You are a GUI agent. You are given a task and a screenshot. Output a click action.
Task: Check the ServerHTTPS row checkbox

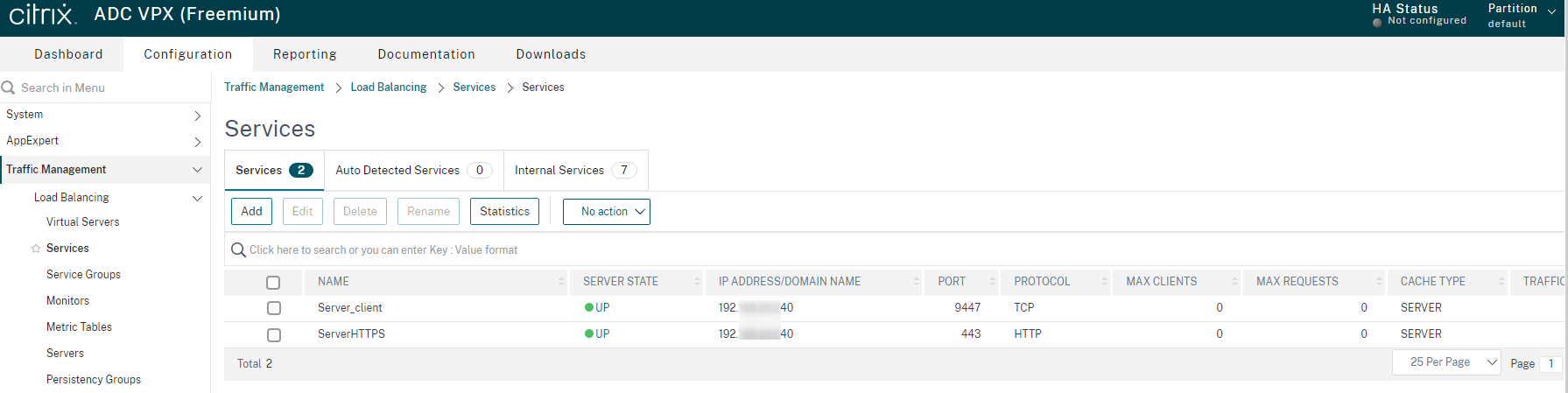pyautogui.click(x=274, y=334)
